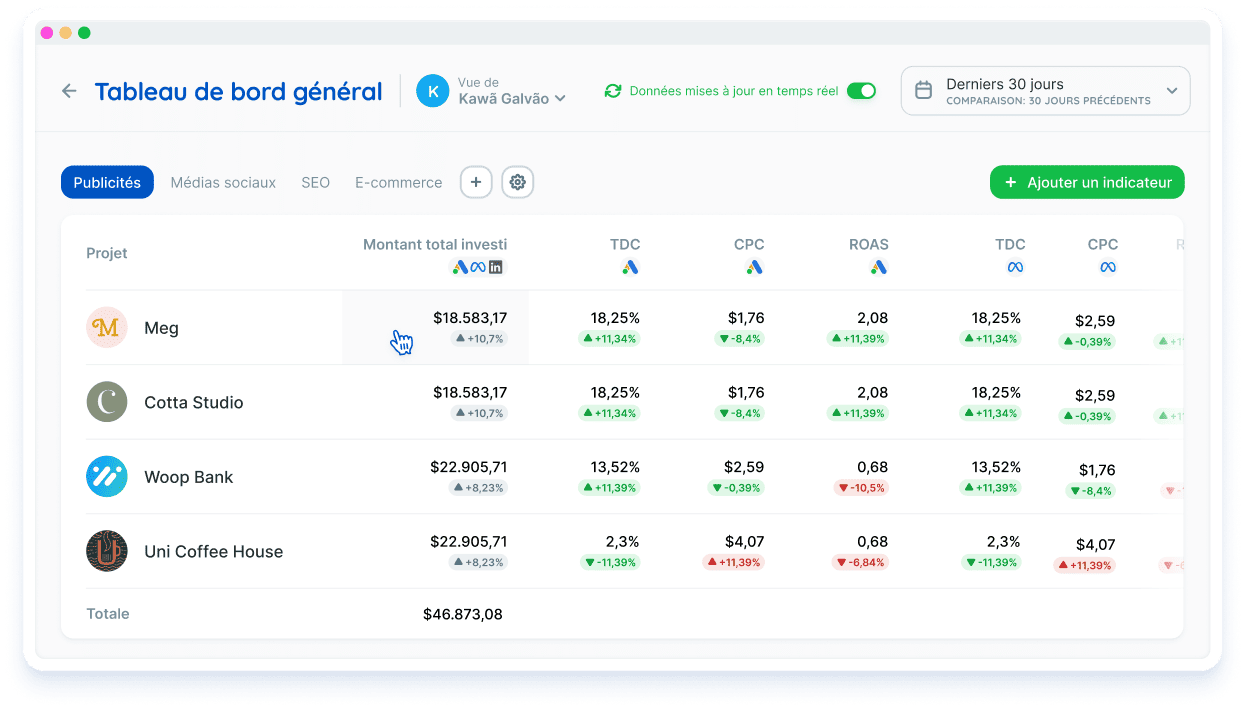Screen dimensions: 1245x709
Task: Switch to the Médias sociaux tab
Action: [x=223, y=182]
